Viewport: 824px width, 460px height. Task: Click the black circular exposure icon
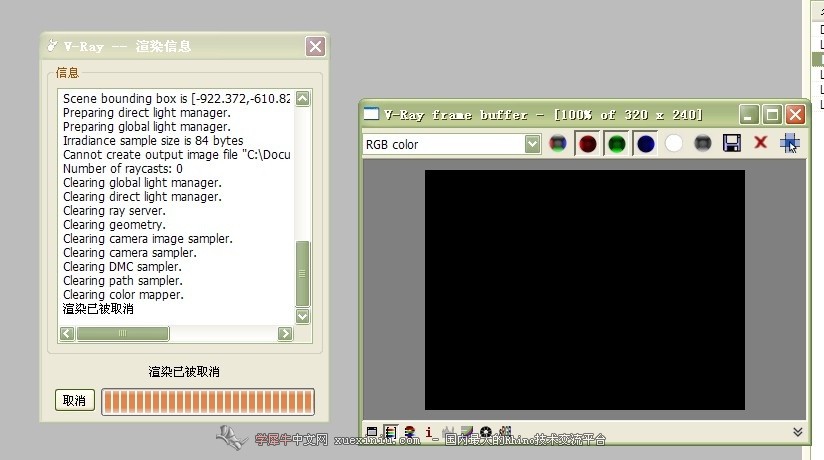(486, 432)
